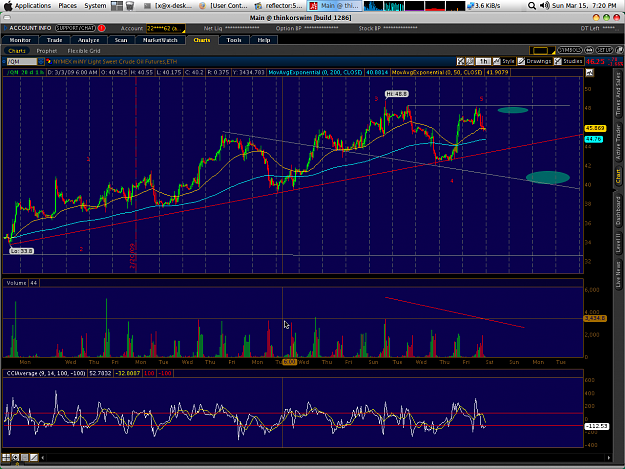Click the chart settings icon above price axis
625x469 pixels.
coord(590,73)
